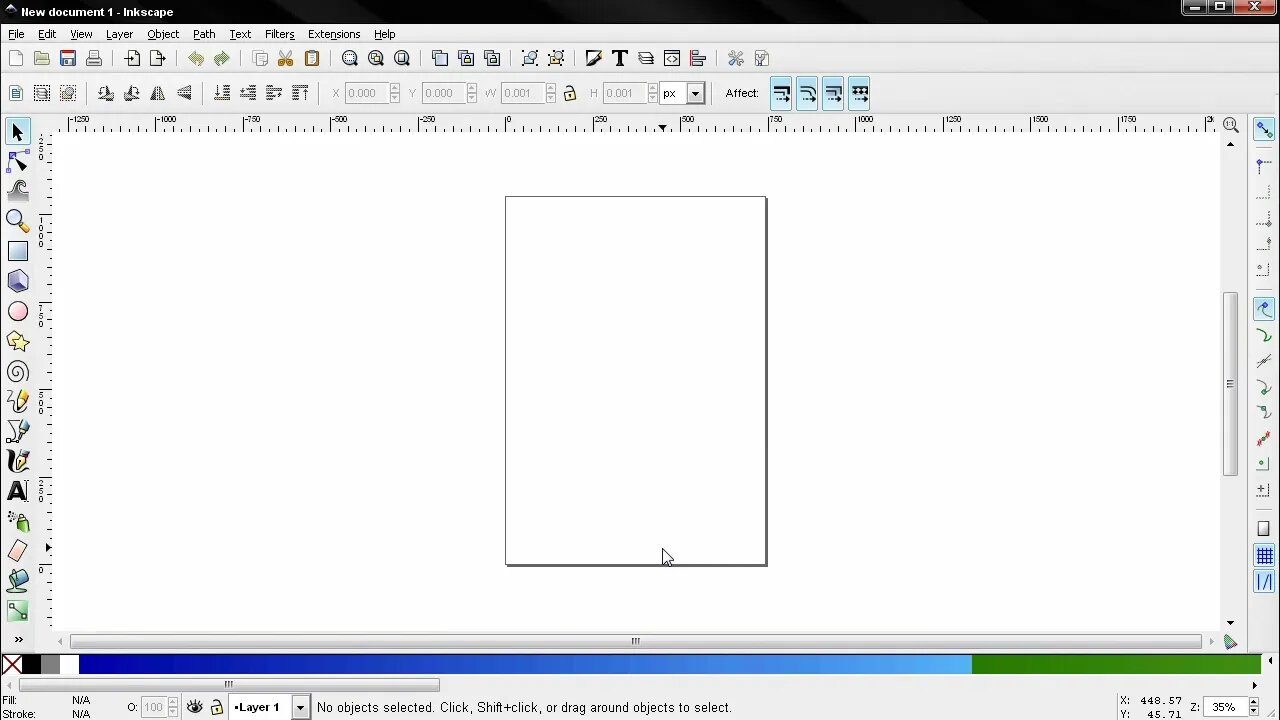Toggle the layer lock icon
Image resolution: width=1280 pixels, height=720 pixels.
[x=217, y=707]
